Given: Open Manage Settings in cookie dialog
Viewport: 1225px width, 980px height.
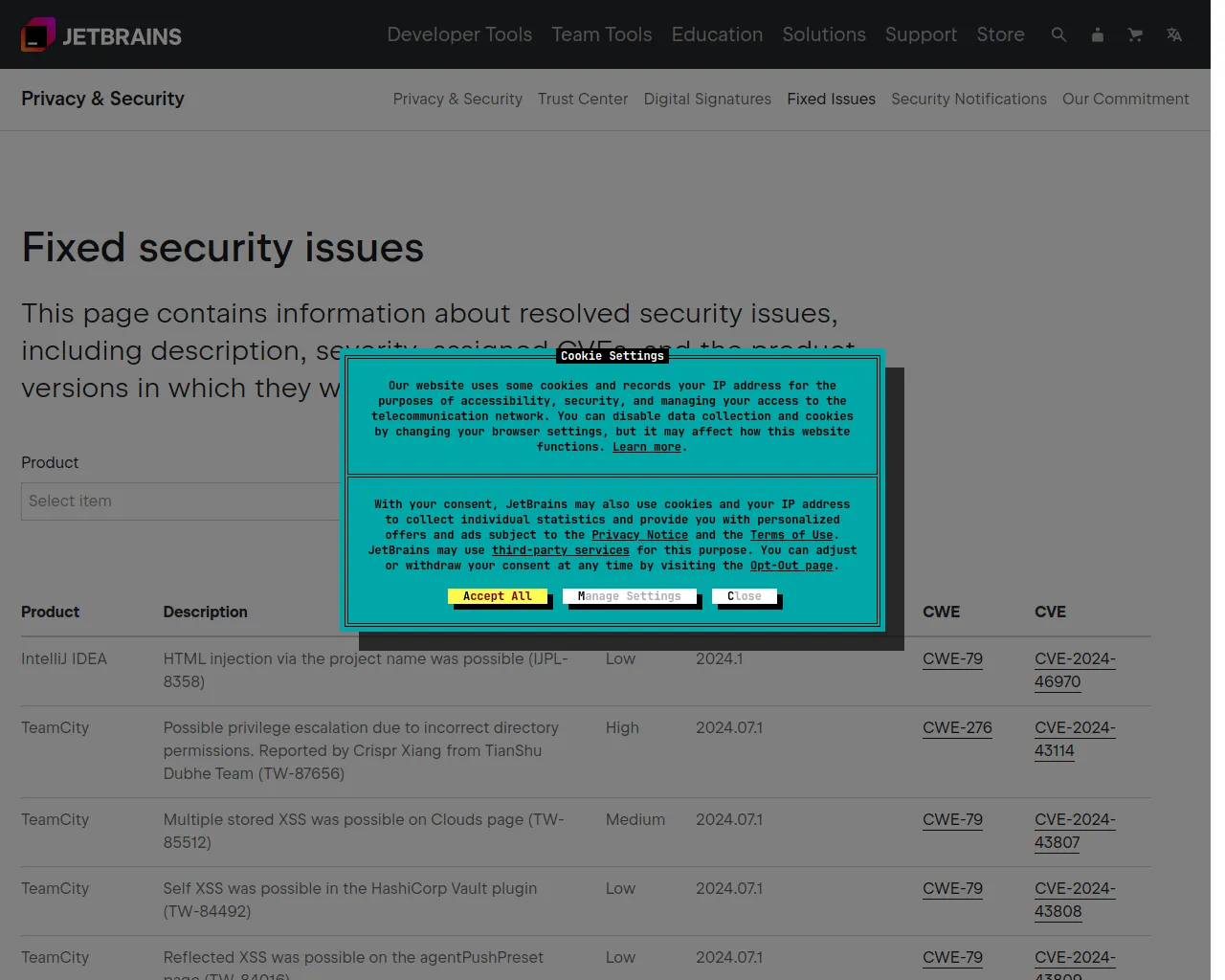Looking at the screenshot, I should (x=630, y=596).
